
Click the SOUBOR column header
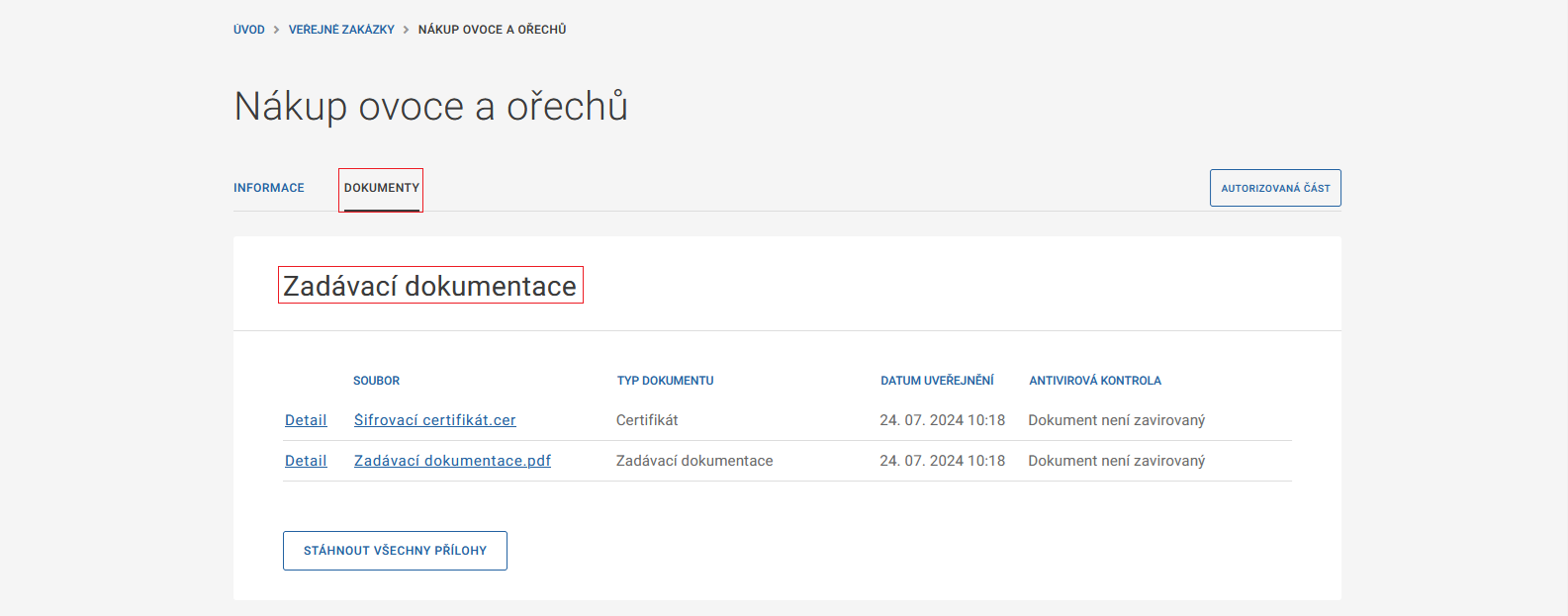(x=377, y=381)
